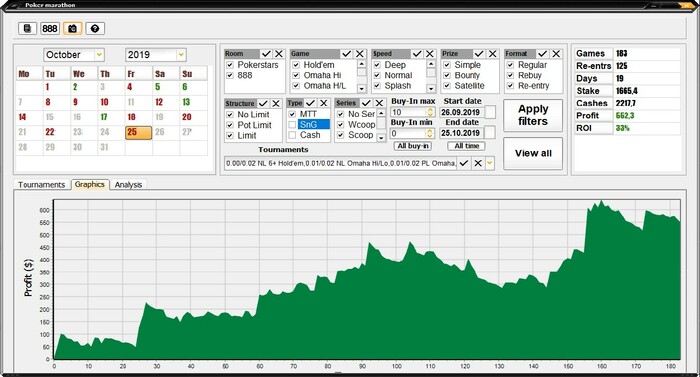Switch to the Tournaments tab

pyautogui.click(x=42, y=184)
